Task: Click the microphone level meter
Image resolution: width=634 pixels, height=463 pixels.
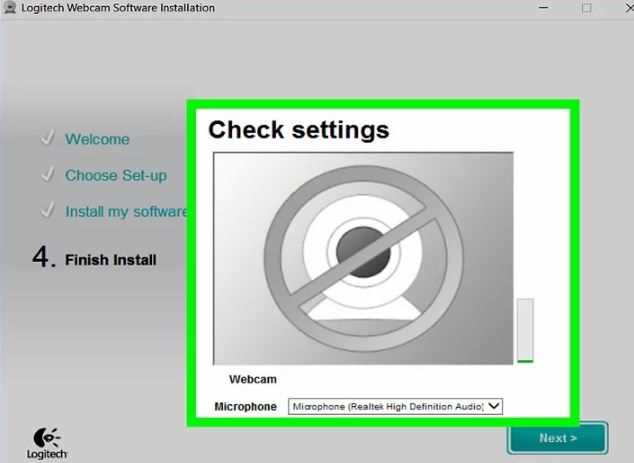Action: click(525, 330)
